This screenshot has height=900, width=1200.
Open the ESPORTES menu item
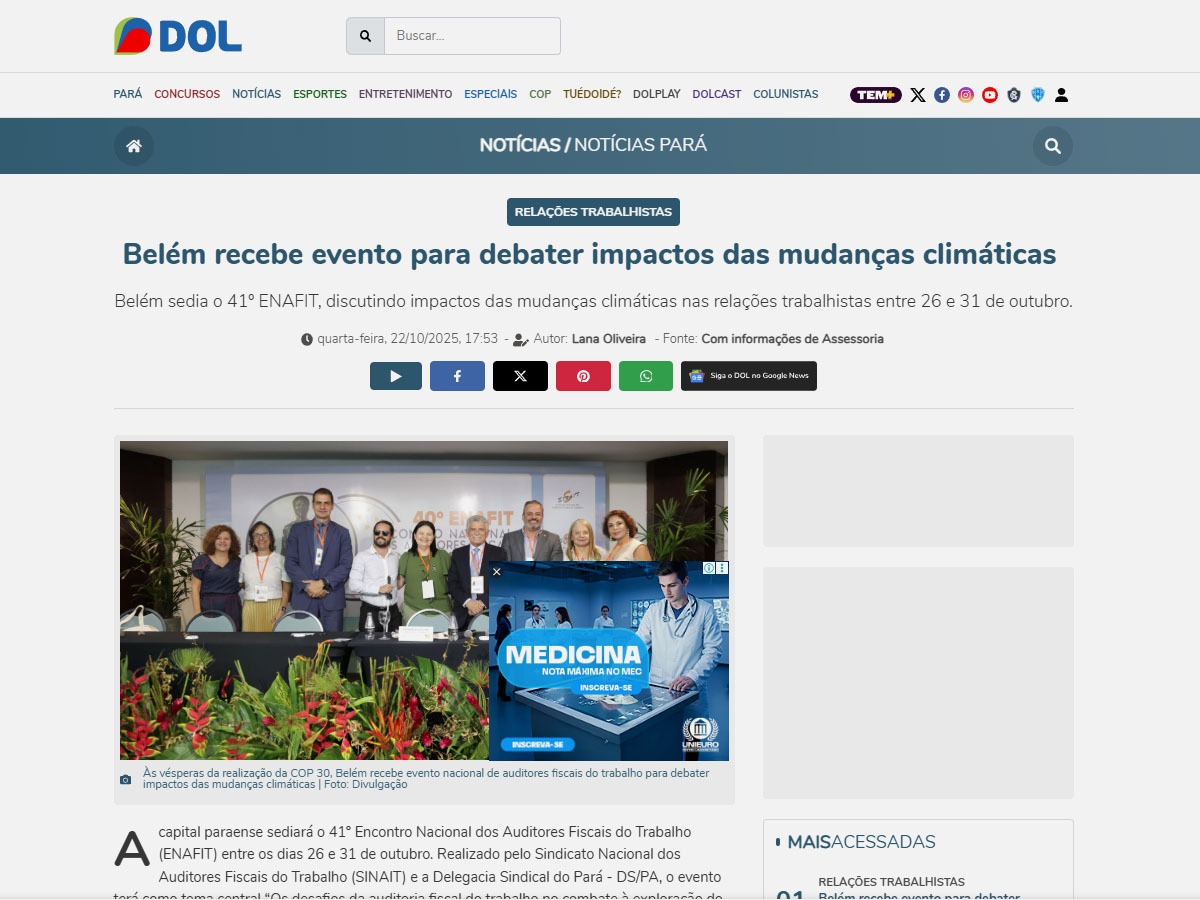[x=320, y=94]
